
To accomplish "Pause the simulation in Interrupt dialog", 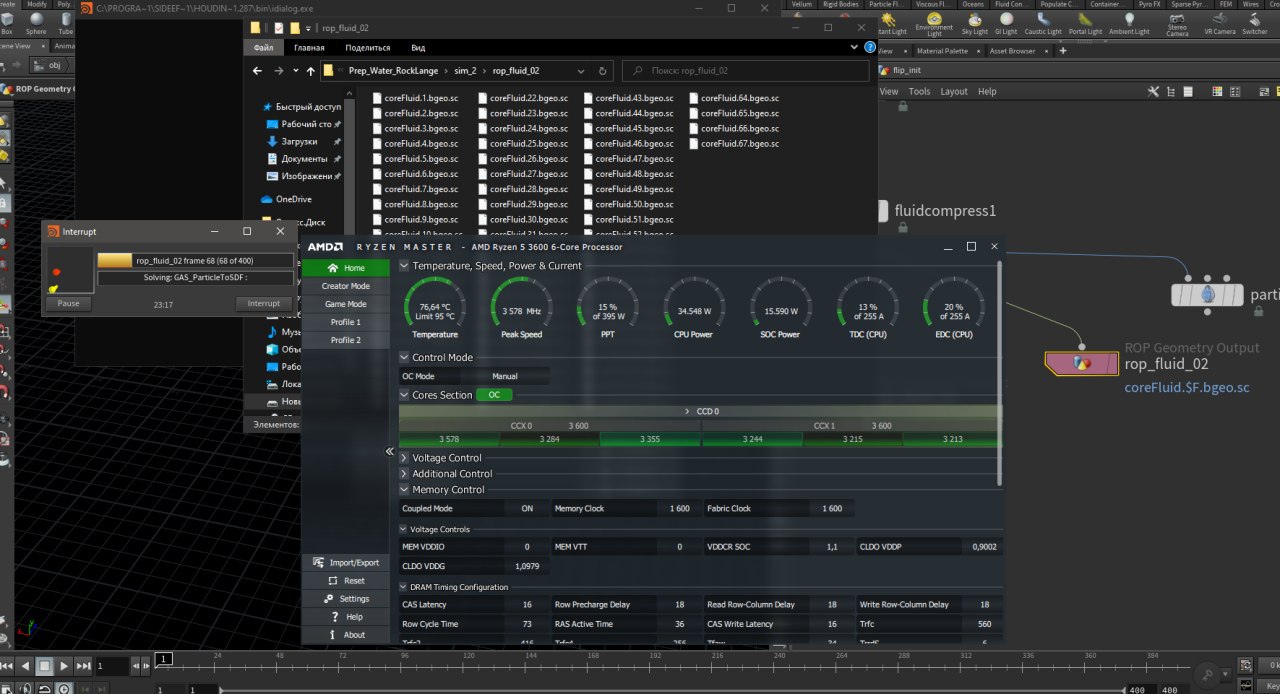I will pos(68,303).
